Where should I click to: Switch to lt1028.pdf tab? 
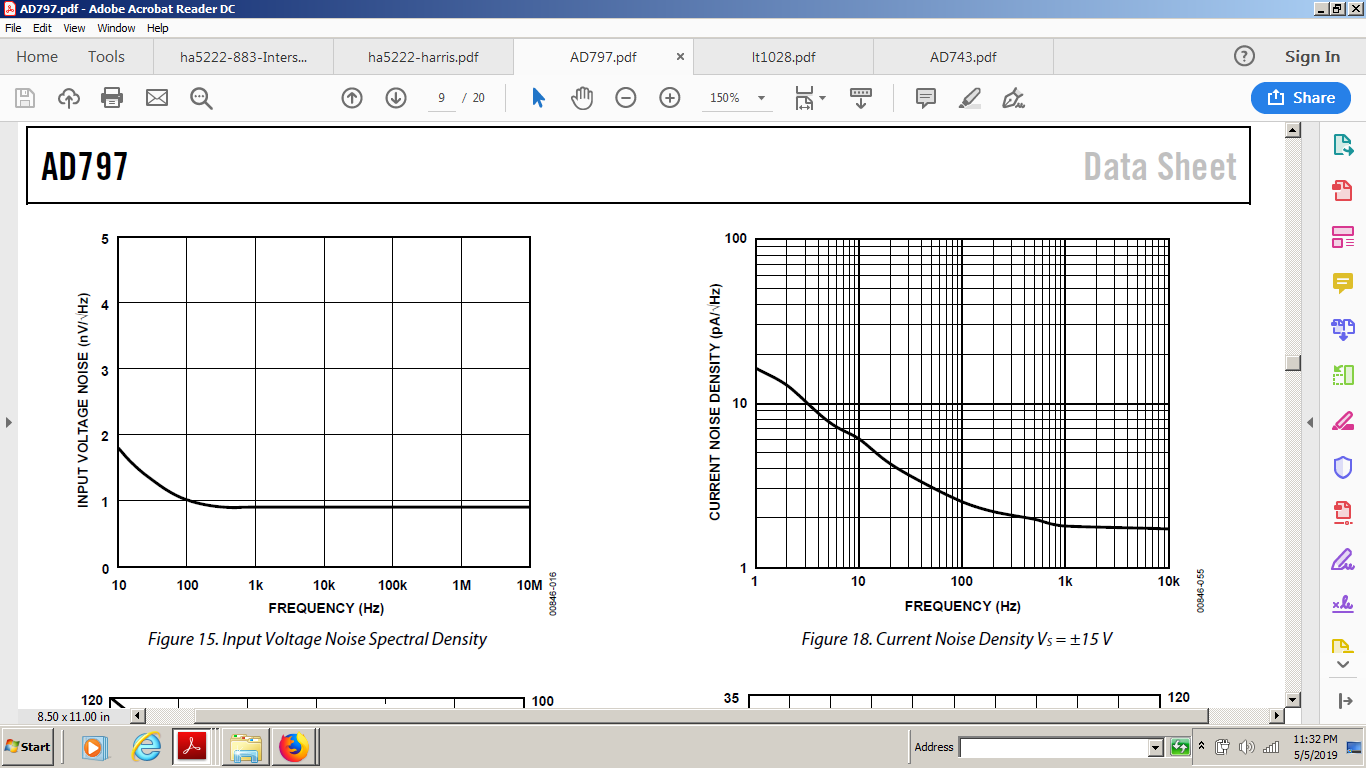(x=783, y=57)
